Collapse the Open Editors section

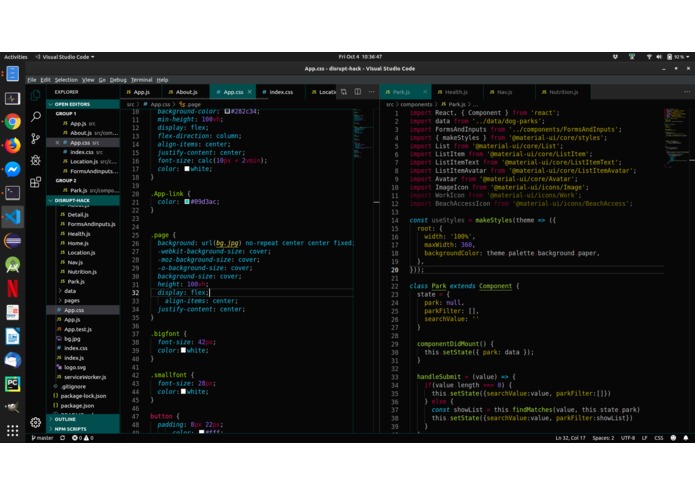click(x=83, y=104)
